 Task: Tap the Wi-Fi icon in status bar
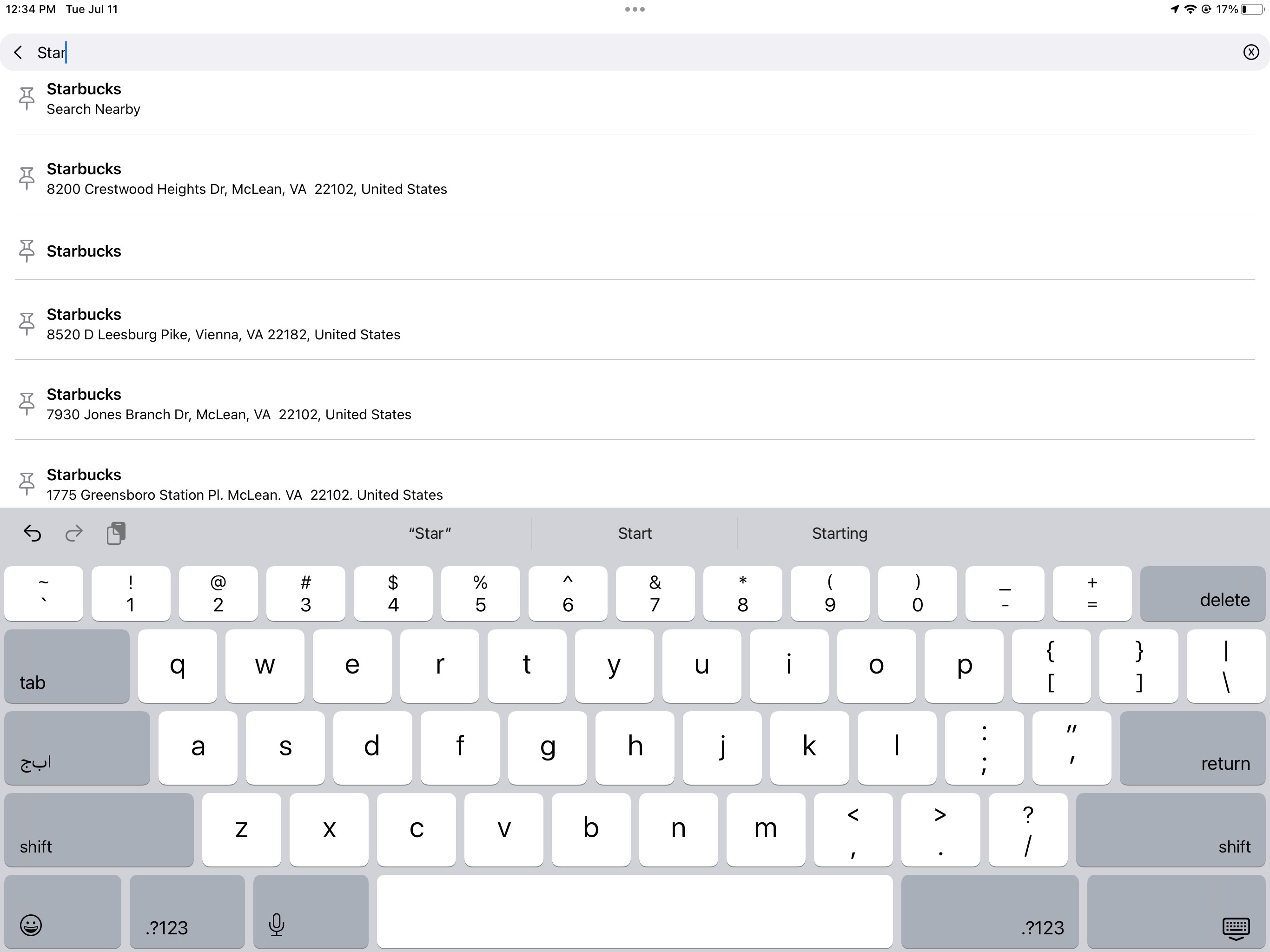pos(1190,9)
